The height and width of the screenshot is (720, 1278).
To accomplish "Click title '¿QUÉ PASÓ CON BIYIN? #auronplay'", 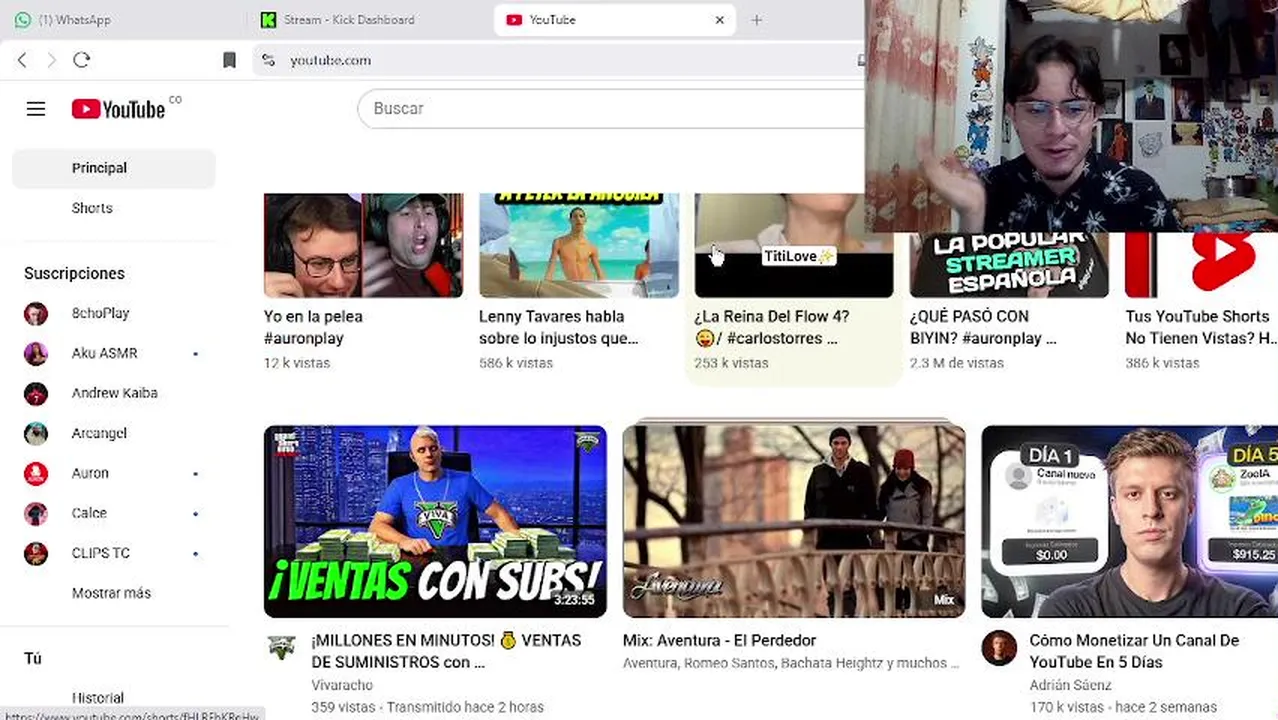I will pyautogui.click(x=983, y=327).
